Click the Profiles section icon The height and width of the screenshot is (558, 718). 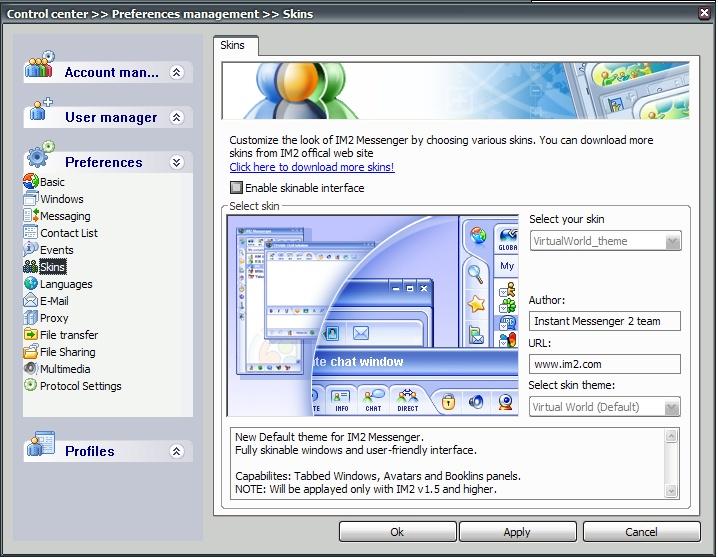40,444
